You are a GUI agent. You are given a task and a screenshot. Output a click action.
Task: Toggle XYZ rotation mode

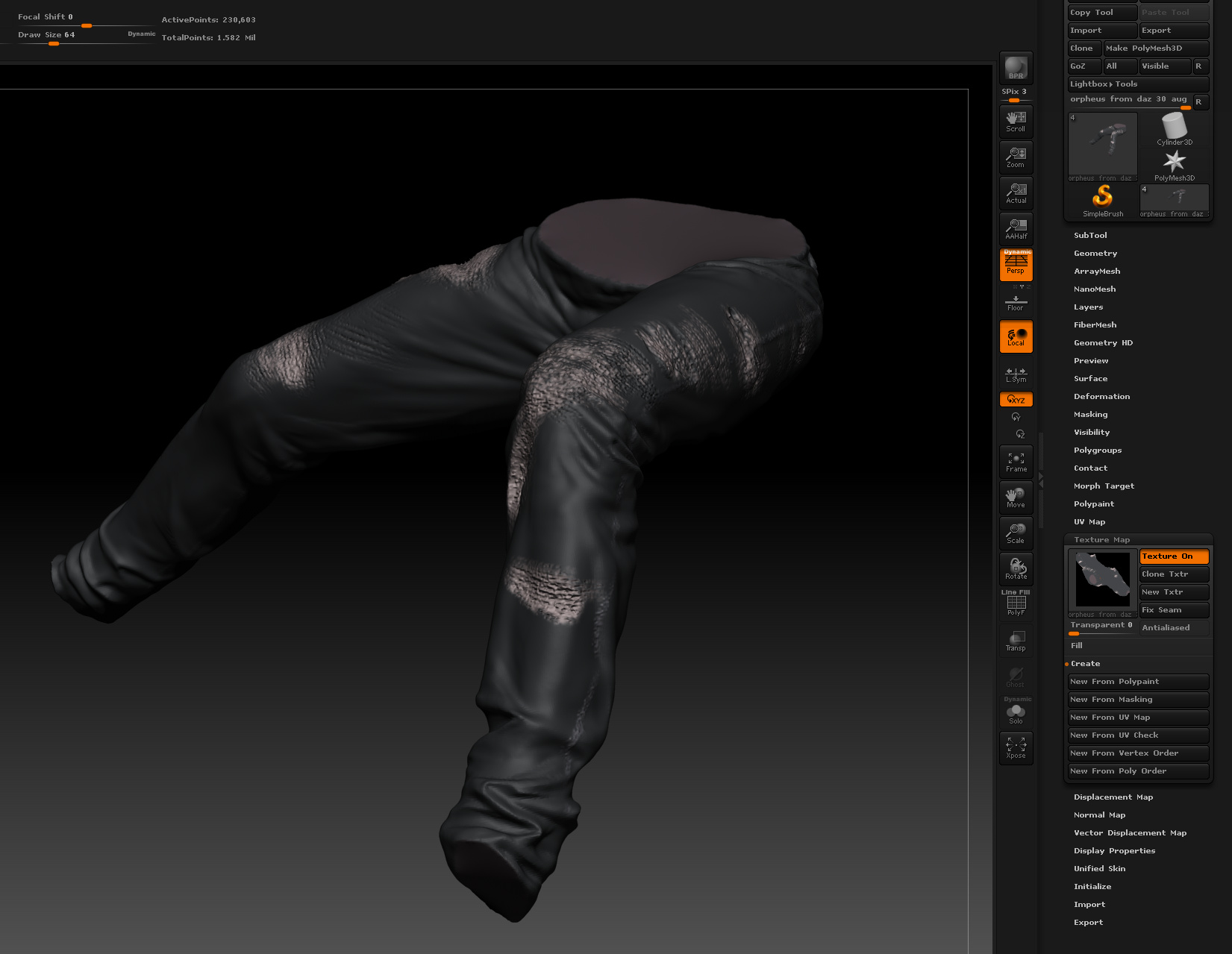(x=1016, y=399)
